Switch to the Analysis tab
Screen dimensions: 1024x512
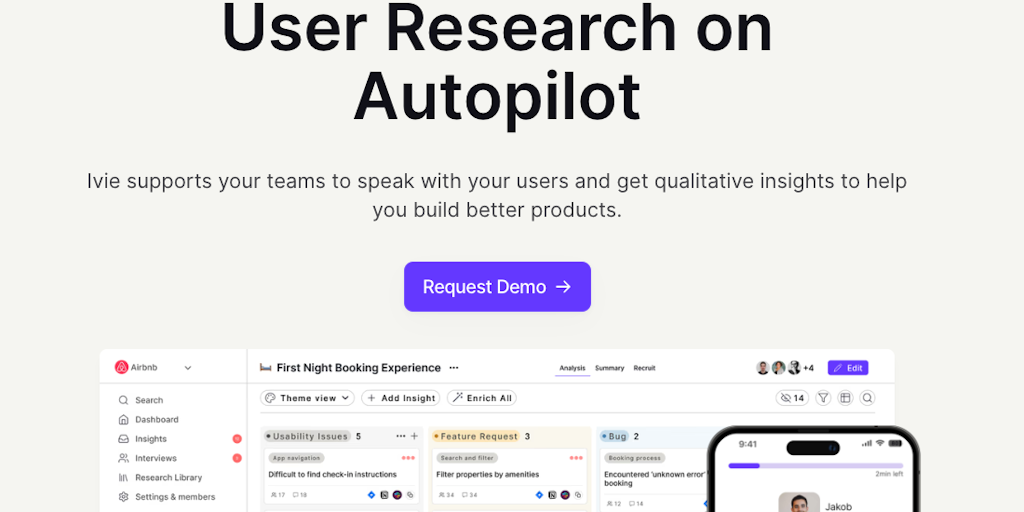coord(572,368)
